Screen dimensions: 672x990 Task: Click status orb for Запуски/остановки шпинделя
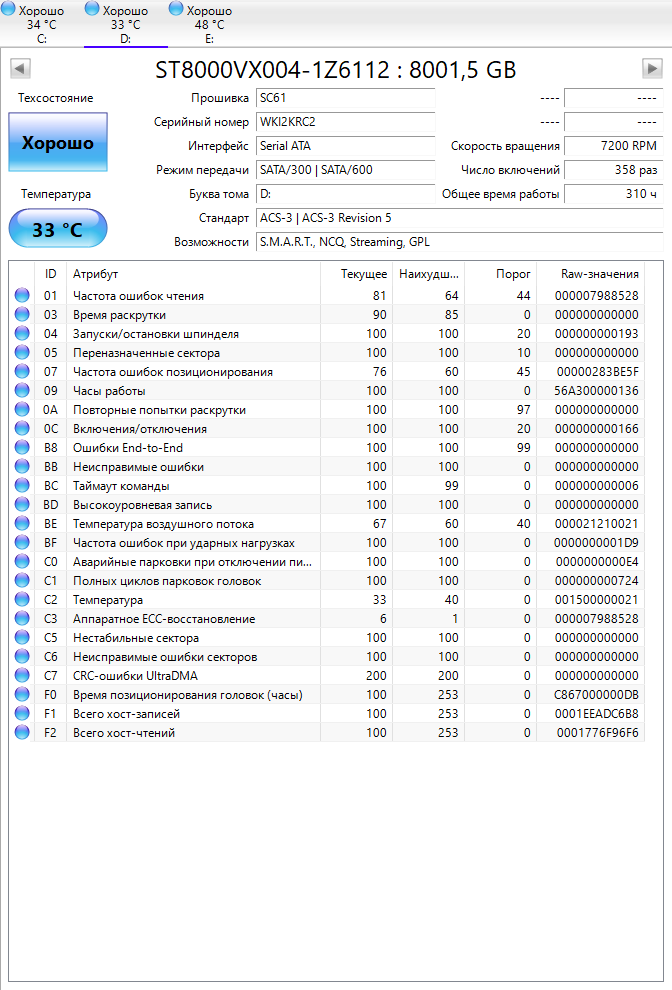[x=22, y=333]
